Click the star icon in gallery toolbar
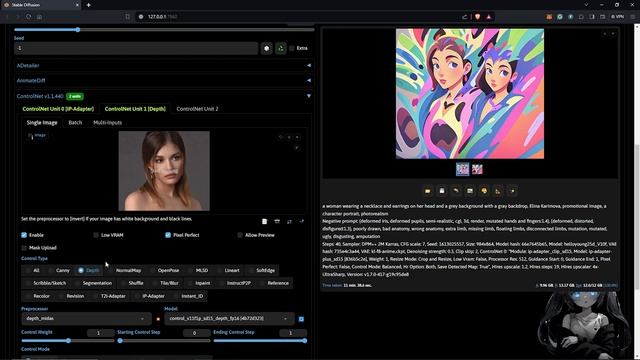Image resolution: width=640 pixels, height=360 pixels. click(x=513, y=191)
